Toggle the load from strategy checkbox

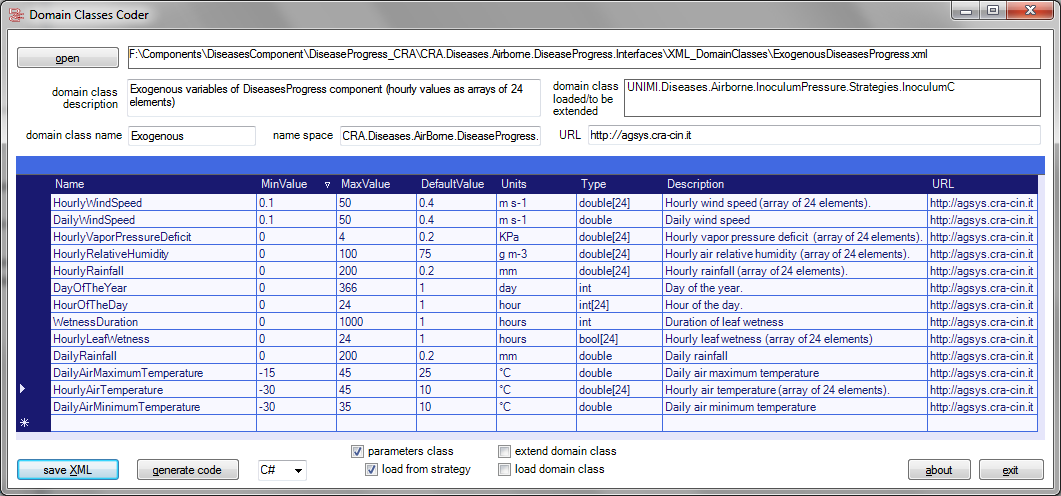pyautogui.click(x=371, y=470)
